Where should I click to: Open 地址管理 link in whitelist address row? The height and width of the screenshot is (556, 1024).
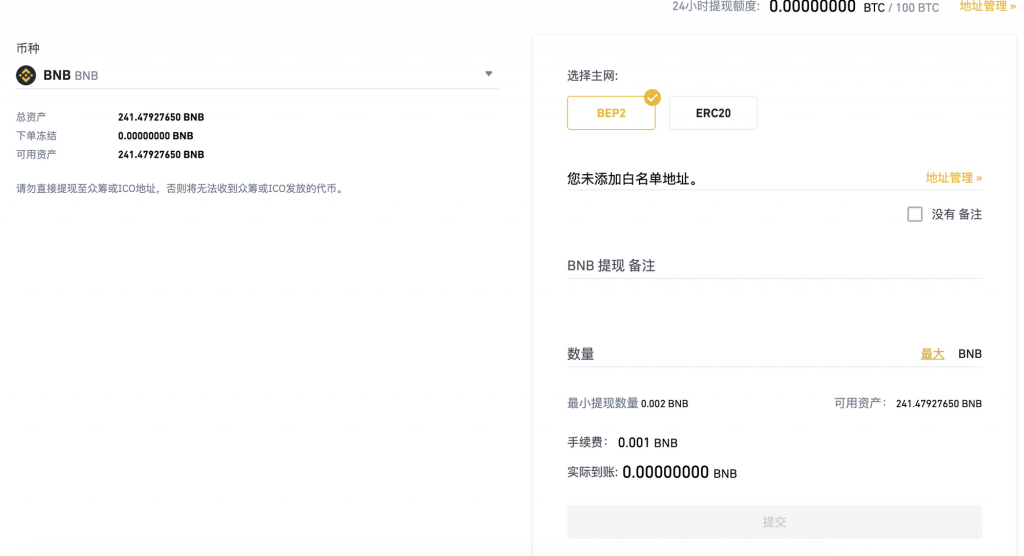pyautogui.click(x=953, y=178)
